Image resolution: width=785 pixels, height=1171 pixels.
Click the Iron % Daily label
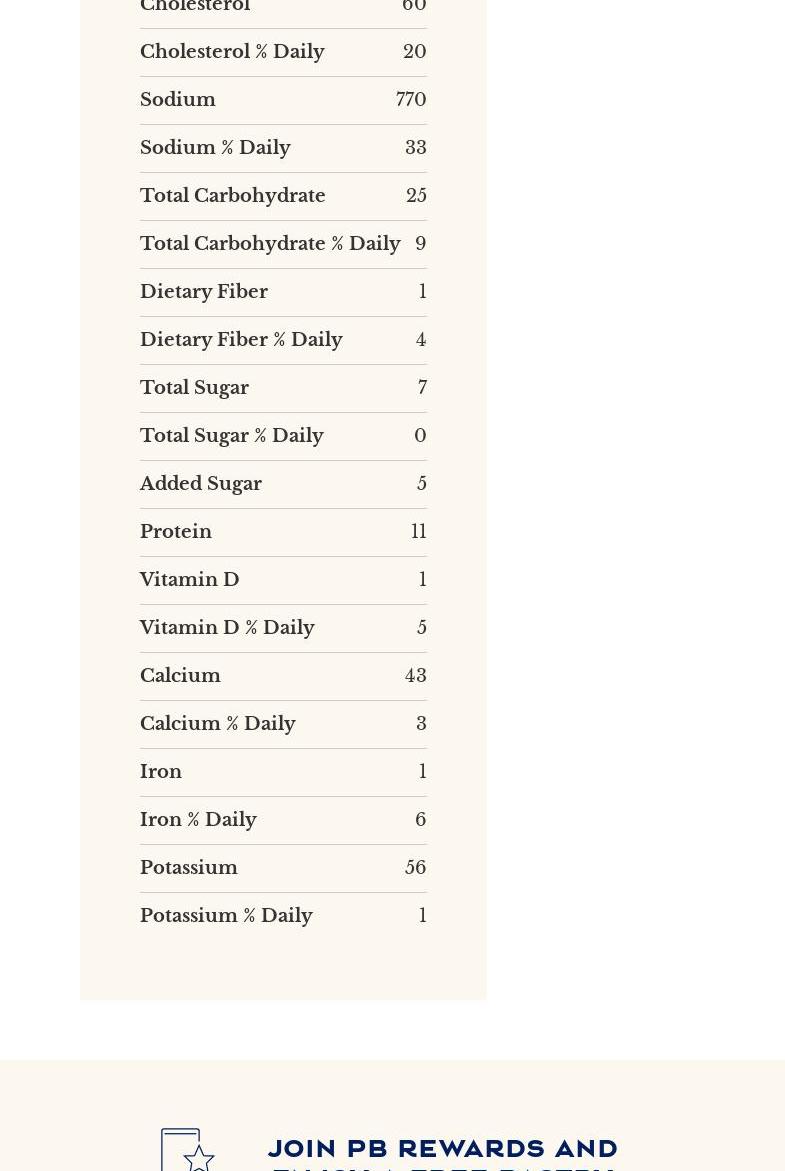pos(198,820)
